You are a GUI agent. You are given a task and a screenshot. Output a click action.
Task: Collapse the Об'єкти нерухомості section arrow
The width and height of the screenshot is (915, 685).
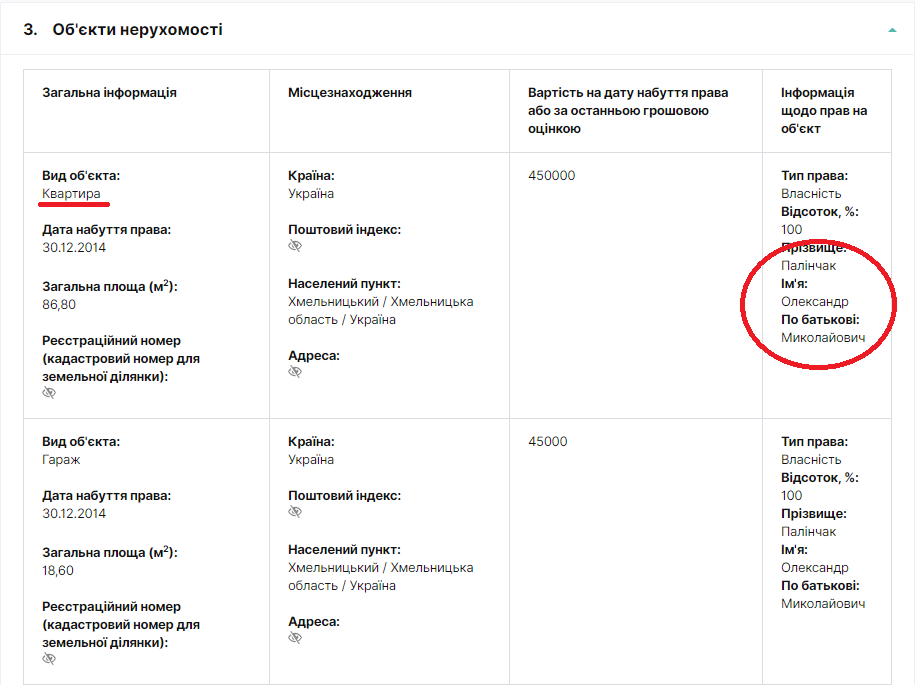coord(892,30)
